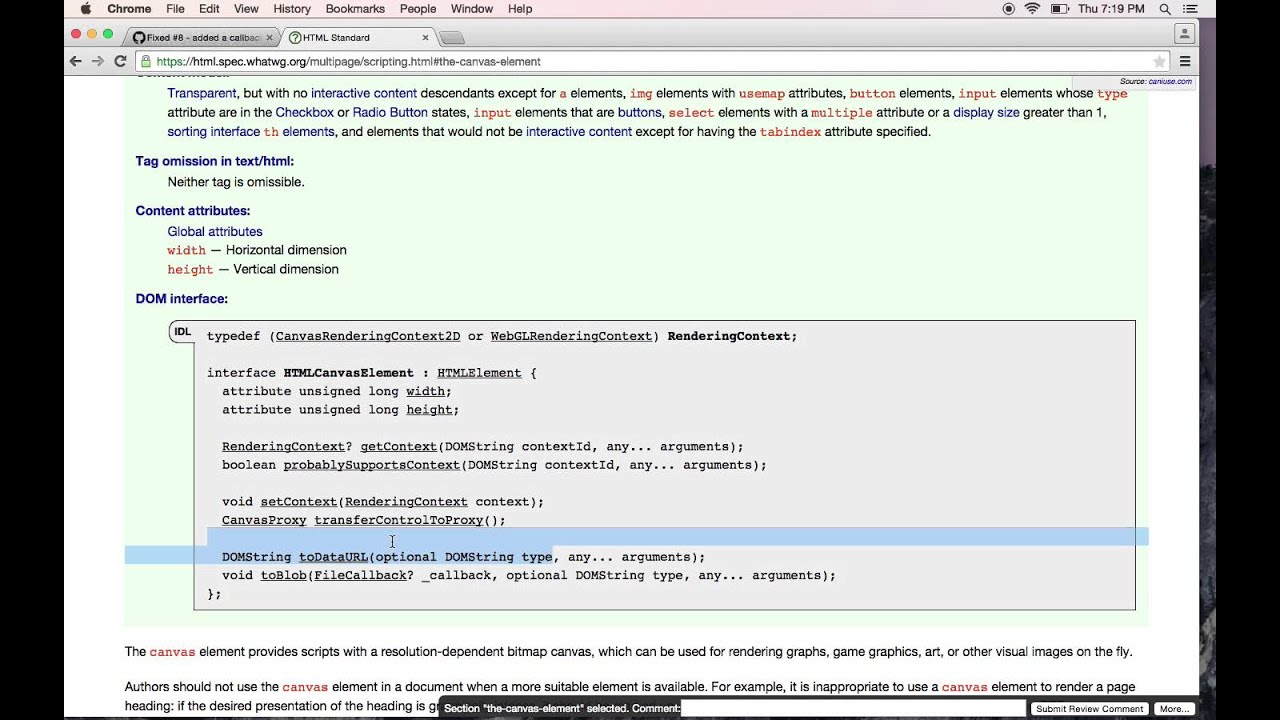
Task: Click the Chrome profile avatar button
Action: [x=1185, y=33]
